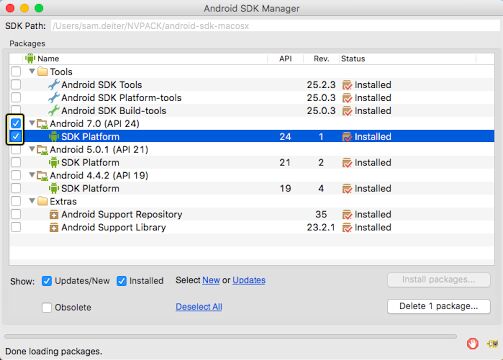Viewport: 503px width, 360px height.
Task: Check the SDK Platform API 21 checkbox
Action: coord(16,162)
